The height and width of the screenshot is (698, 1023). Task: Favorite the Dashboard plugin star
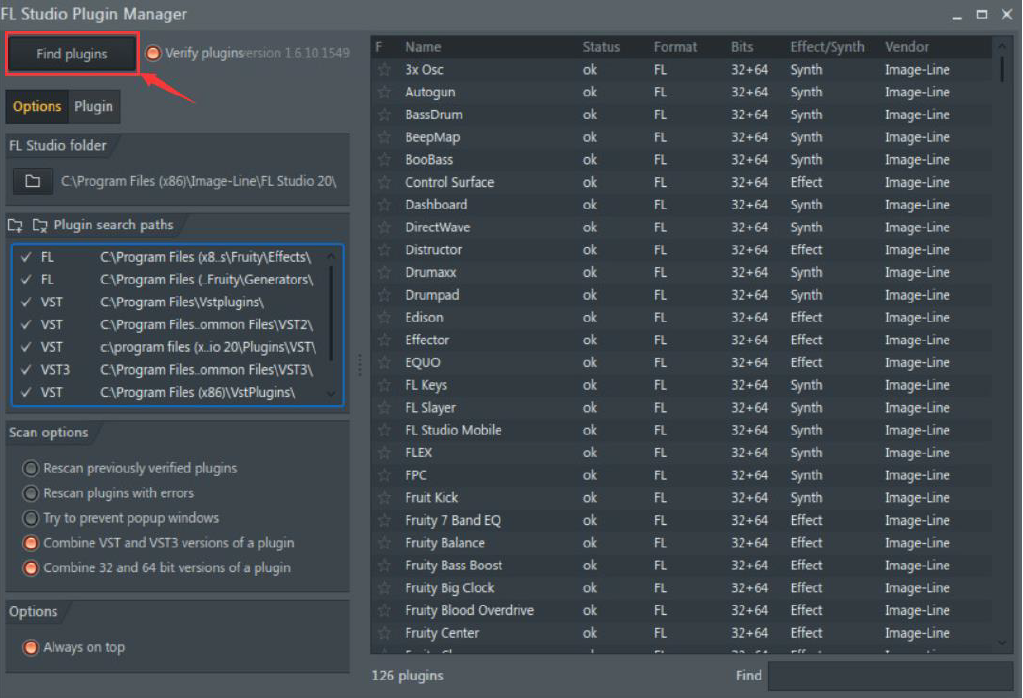click(384, 204)
